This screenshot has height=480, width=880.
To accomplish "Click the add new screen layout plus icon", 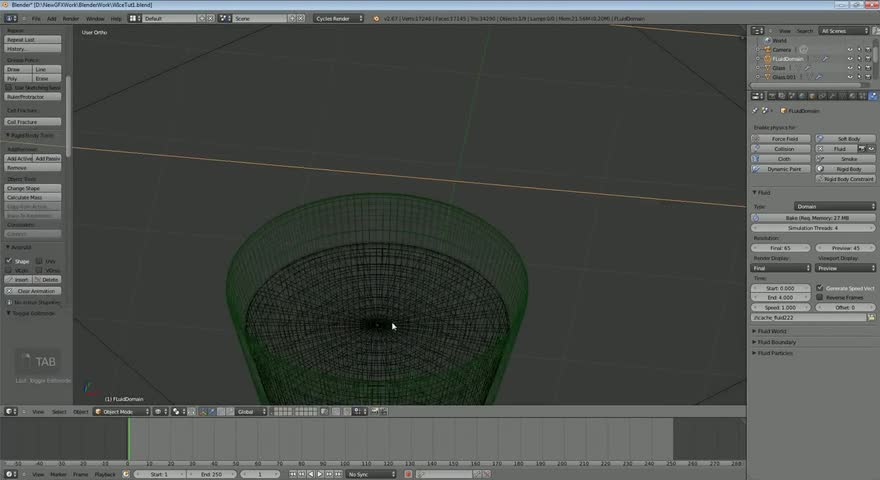I will click(201, 19).
